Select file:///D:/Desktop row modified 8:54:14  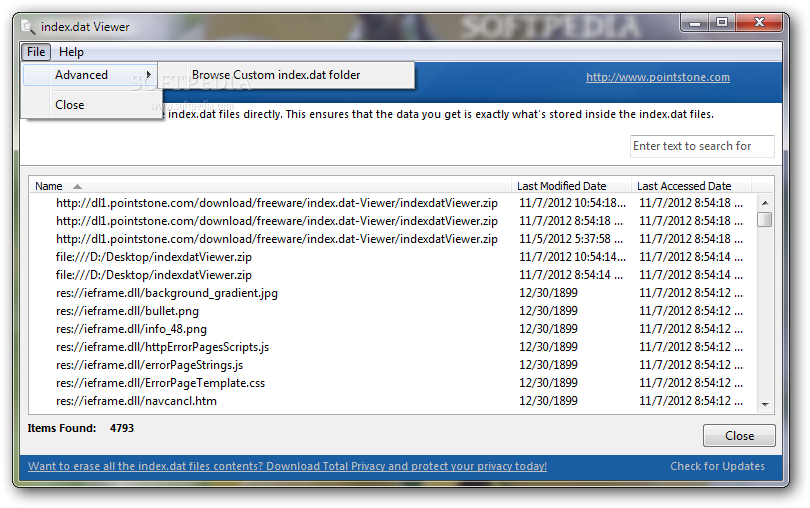point(393,275)
